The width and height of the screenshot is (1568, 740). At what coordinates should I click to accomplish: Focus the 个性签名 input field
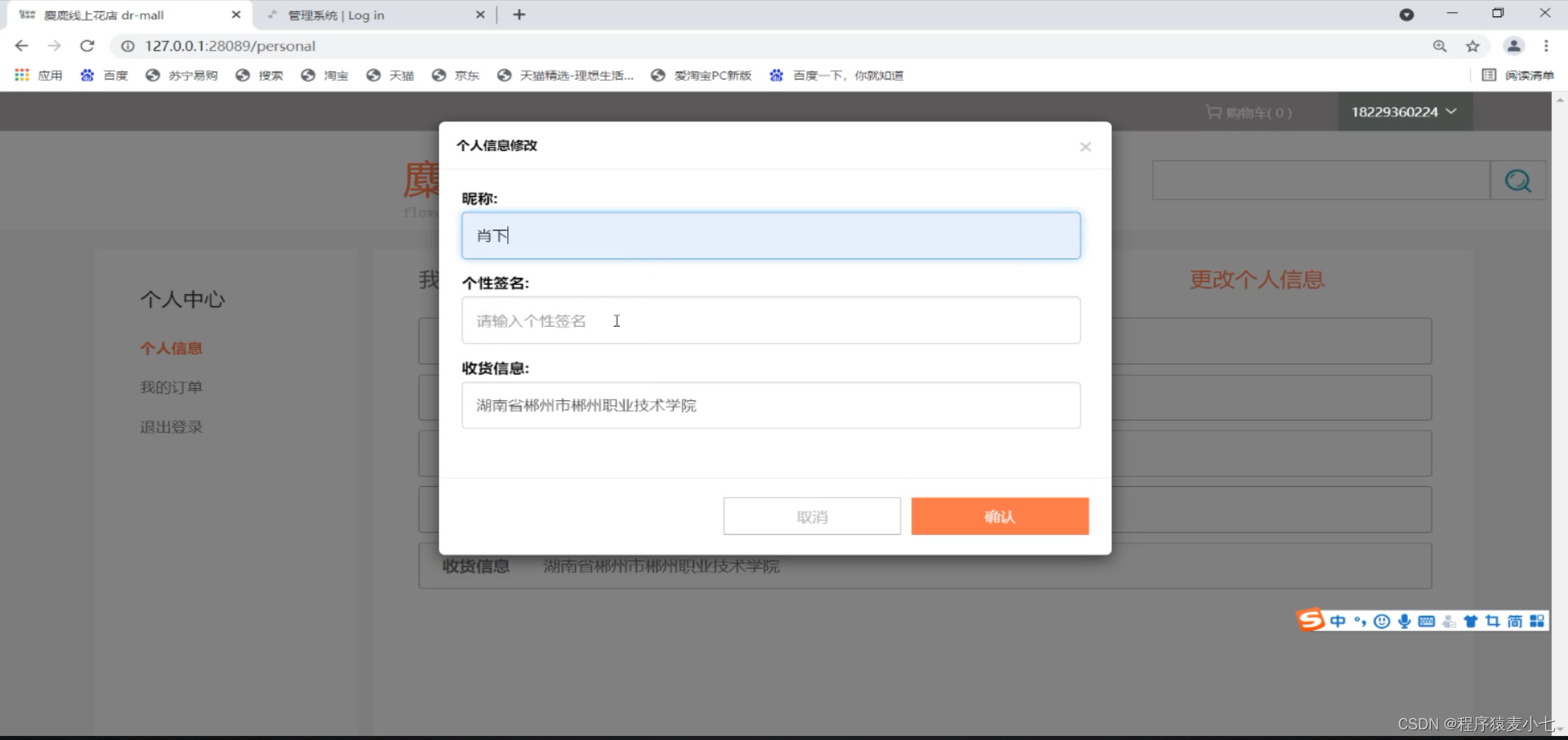click(x=771, y=320)
